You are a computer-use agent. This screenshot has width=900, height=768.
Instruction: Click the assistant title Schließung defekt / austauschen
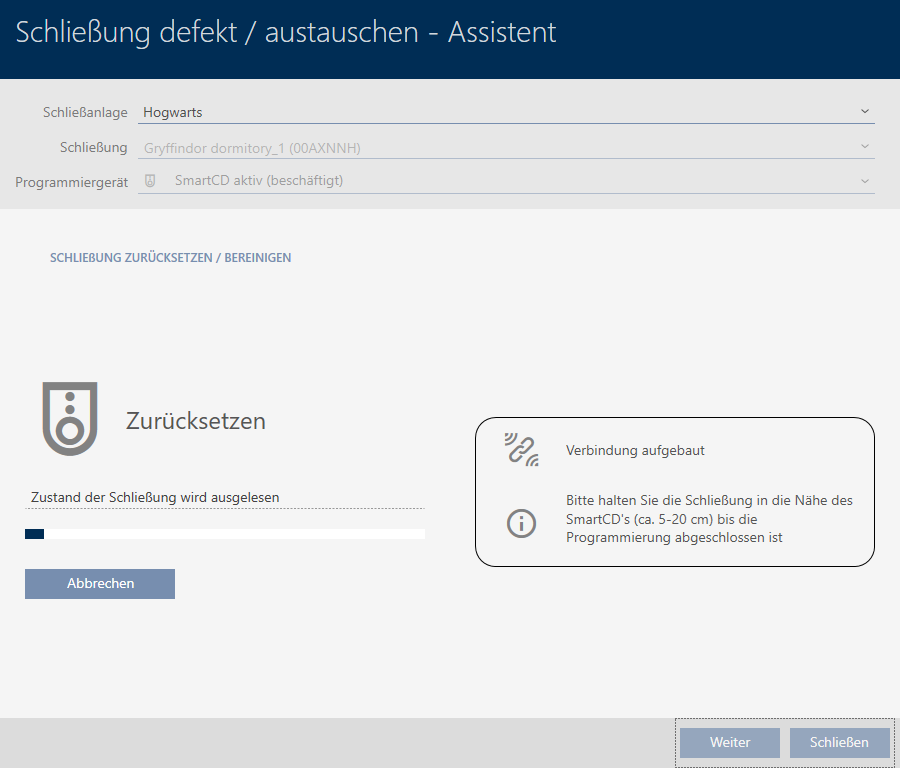[286, 32]
